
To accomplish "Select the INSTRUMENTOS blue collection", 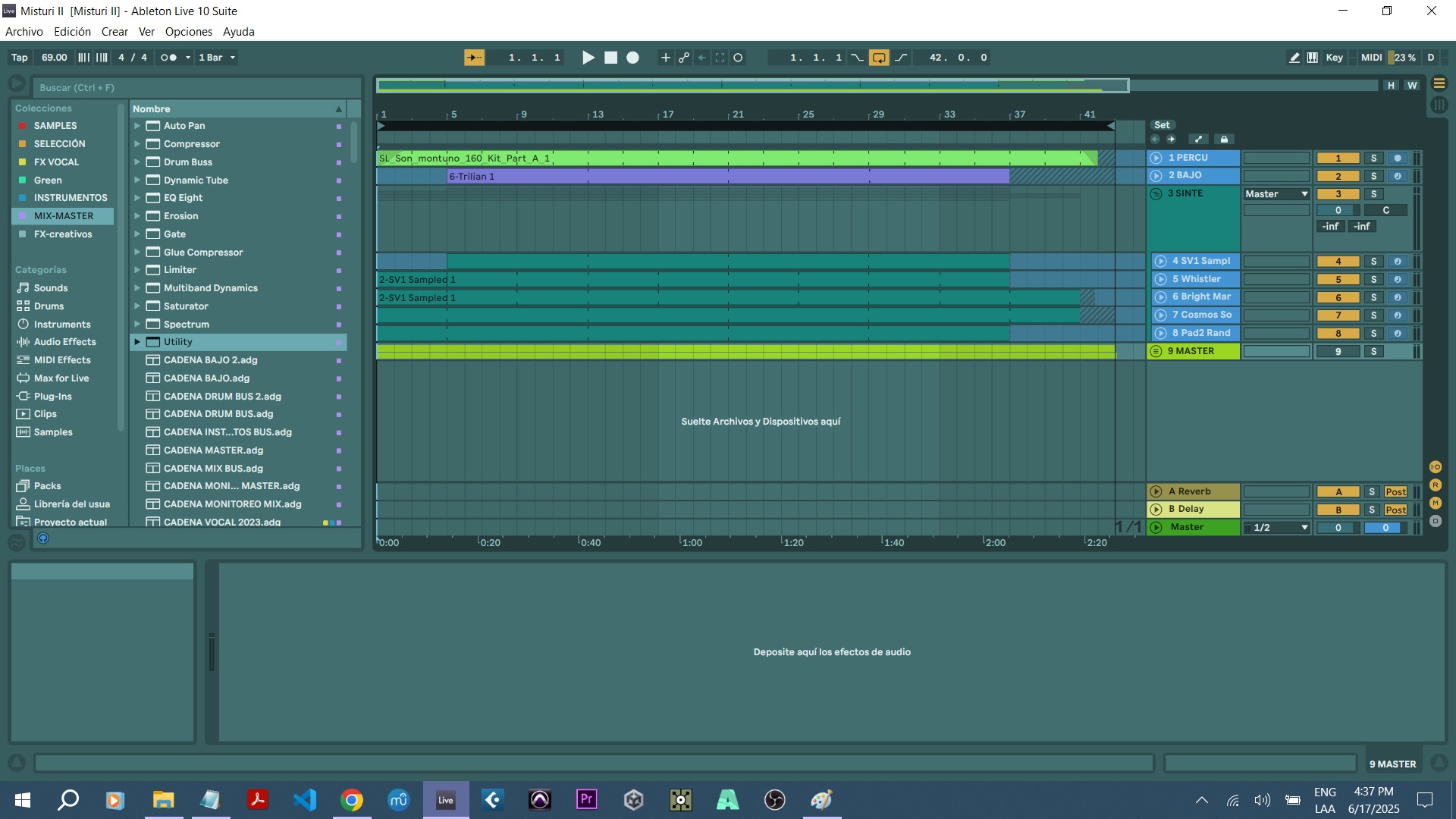I will pyautogui.click(x=64, y=198).
